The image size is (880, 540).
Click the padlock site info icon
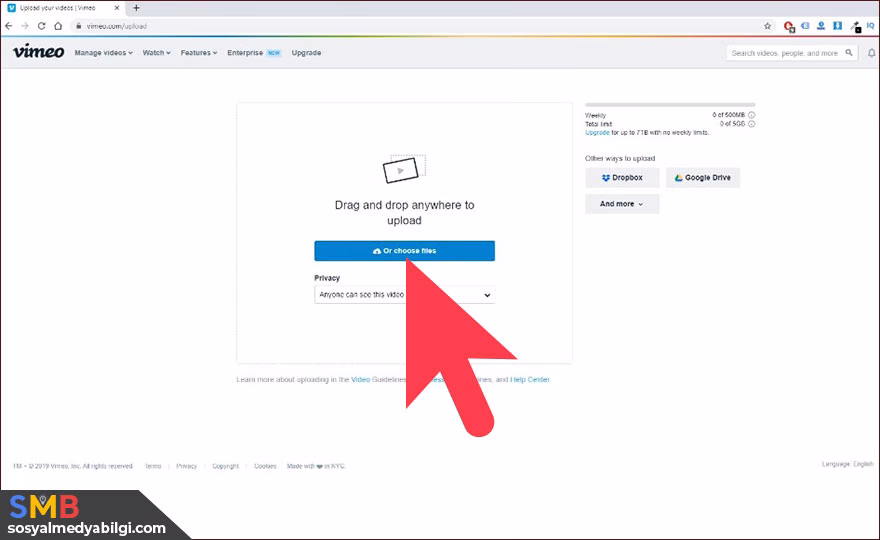coord(79,26)
